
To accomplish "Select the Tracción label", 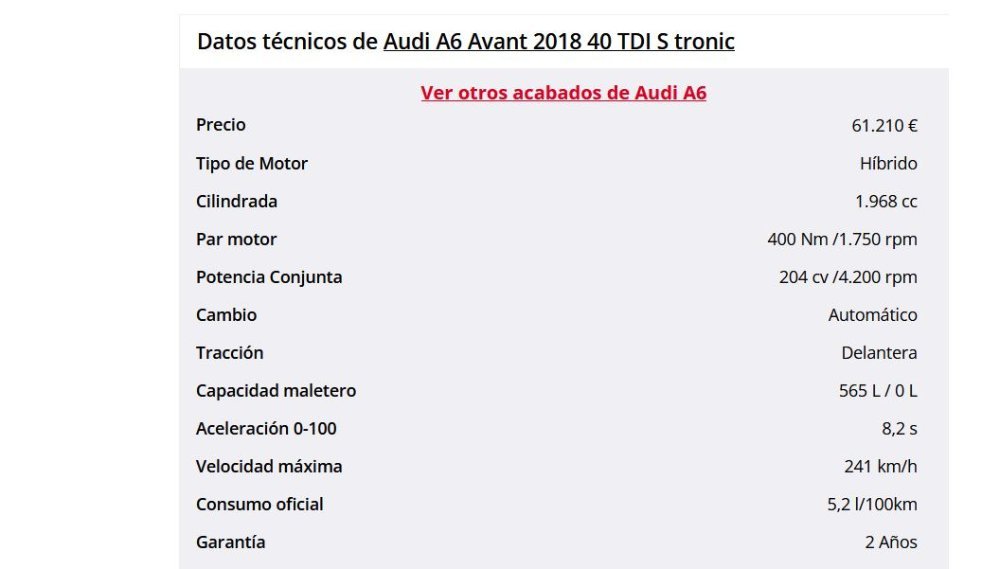I will point(230,353).
